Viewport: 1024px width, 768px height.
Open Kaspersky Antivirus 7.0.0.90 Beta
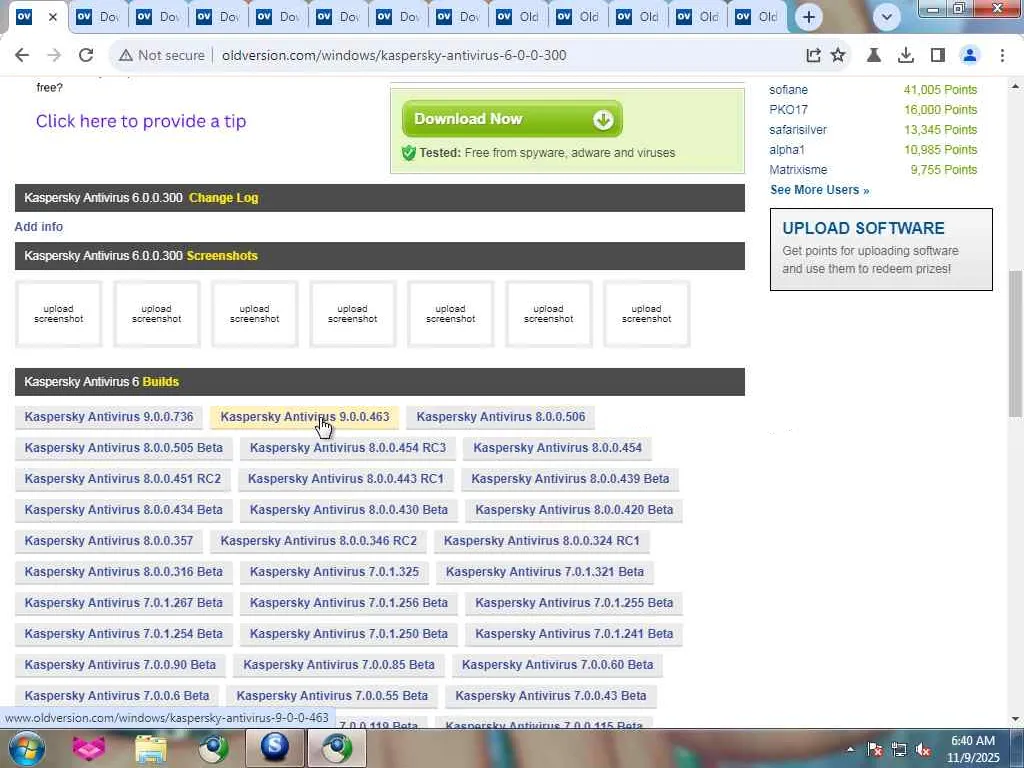(x=120, y=665)
